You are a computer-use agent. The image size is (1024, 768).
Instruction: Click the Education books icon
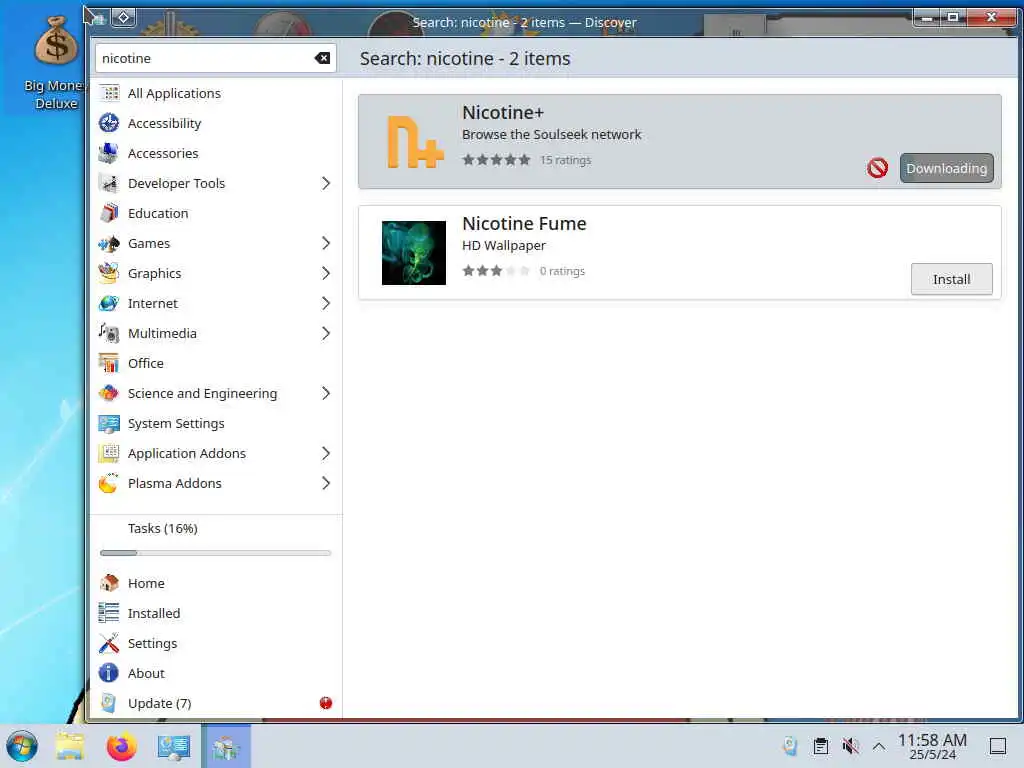(109, 214)
